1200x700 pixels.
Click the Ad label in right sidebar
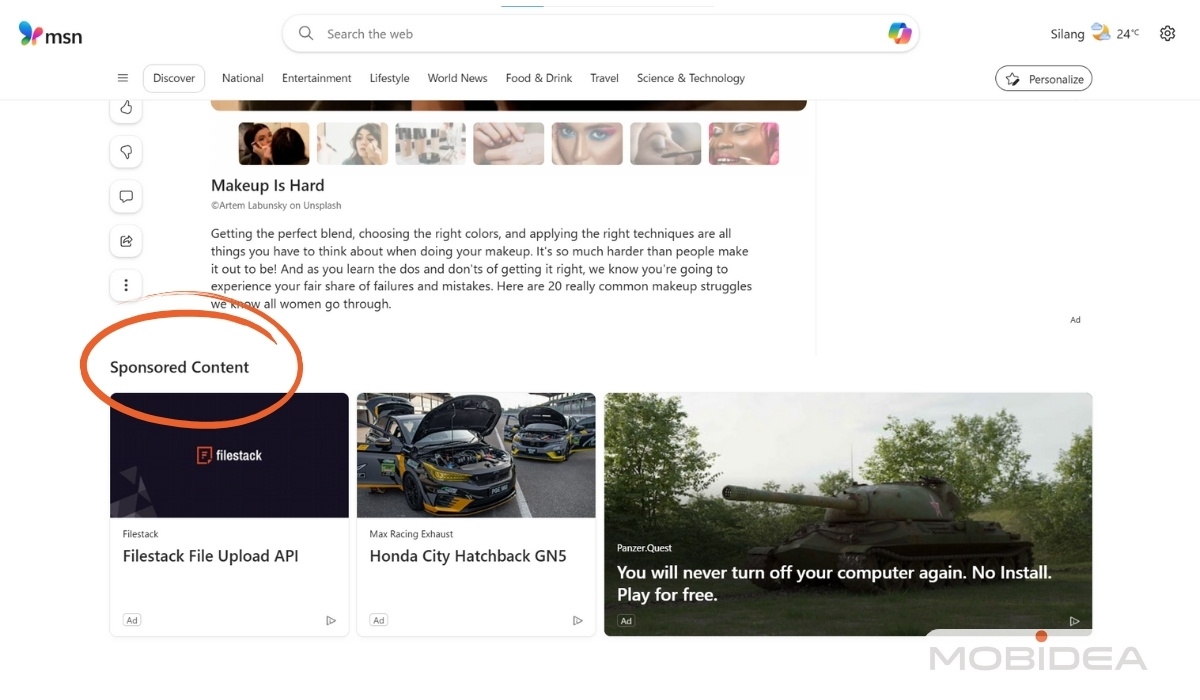(x=1075, y=320)
